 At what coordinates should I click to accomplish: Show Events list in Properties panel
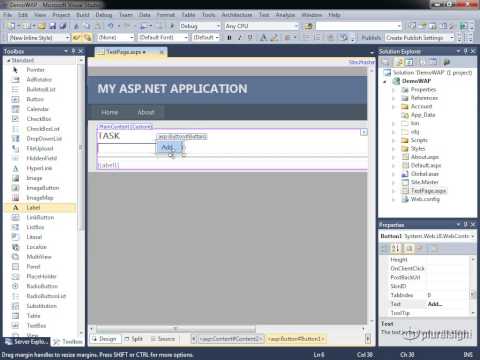click(420, 248)
